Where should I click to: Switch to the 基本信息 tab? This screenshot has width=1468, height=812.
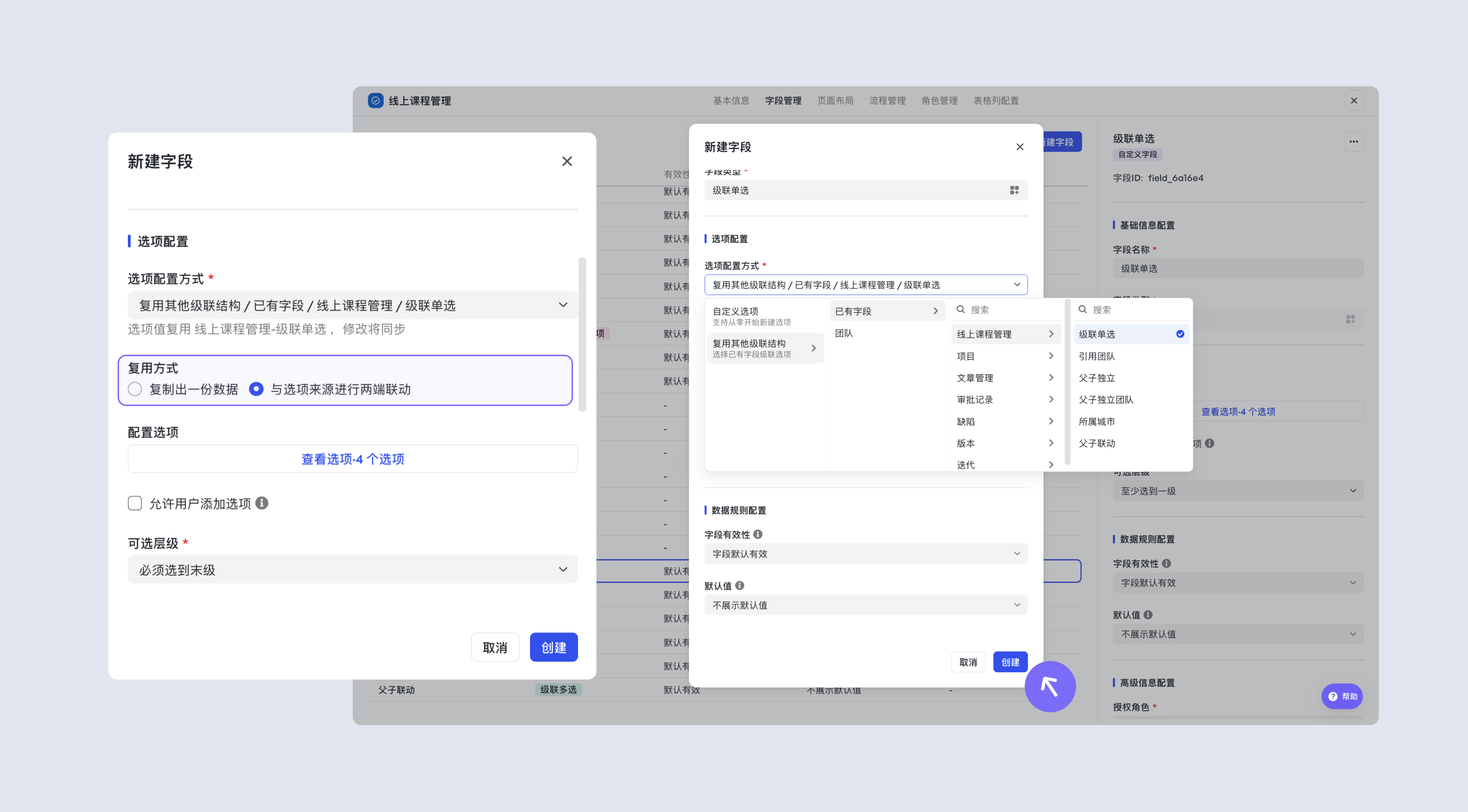tap(731, 101)
